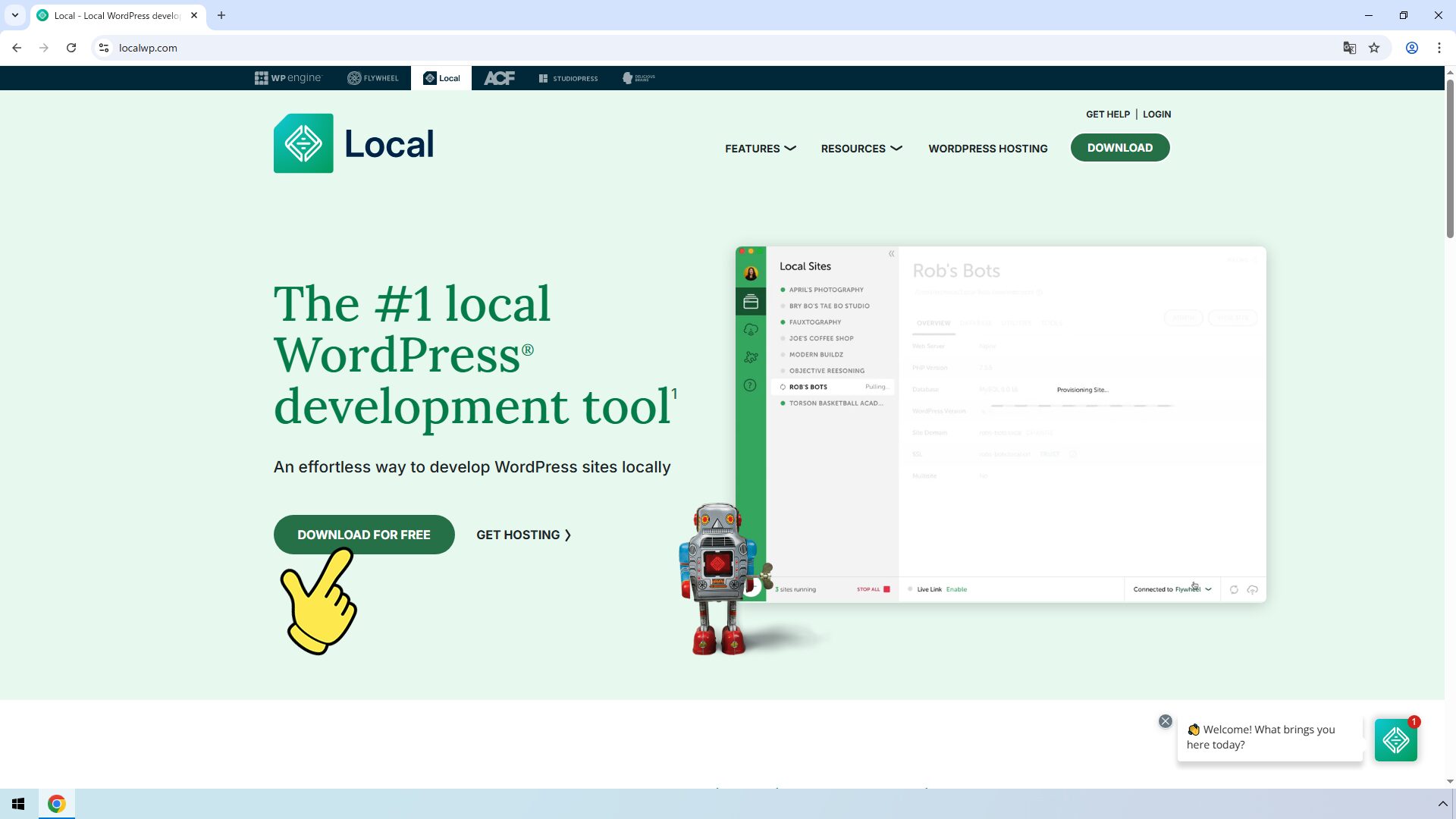Expand Connected to Flywheel dropdown
This screenshot has height=819, width=1456.
1172,589
